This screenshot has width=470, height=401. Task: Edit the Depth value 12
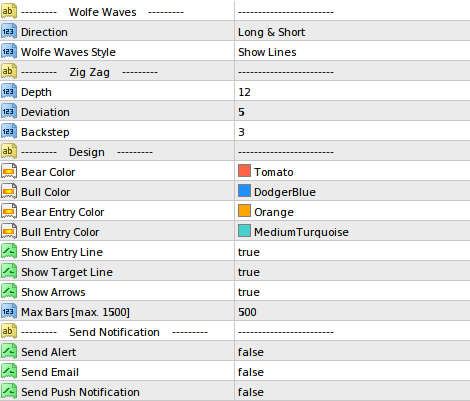tap(244, 92)
